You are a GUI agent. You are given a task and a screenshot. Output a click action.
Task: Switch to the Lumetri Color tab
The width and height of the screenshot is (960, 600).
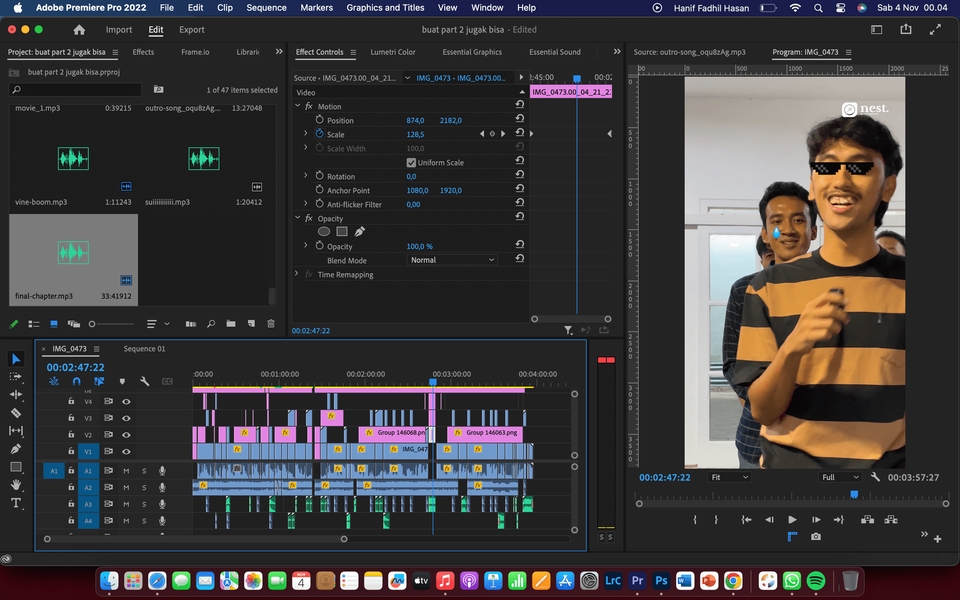coord(392,52)
